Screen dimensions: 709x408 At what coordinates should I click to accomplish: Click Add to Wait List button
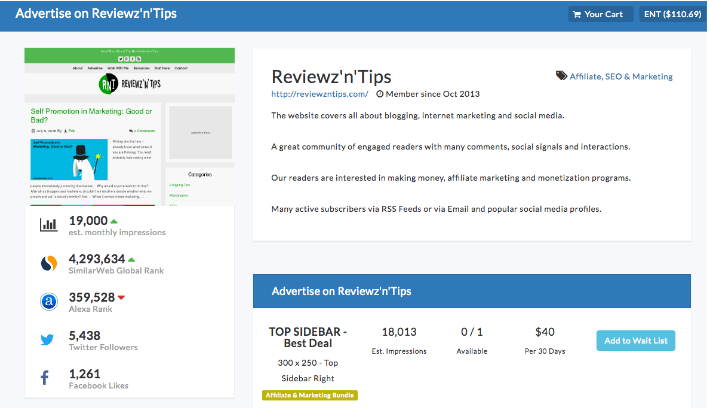coord(636,341)
